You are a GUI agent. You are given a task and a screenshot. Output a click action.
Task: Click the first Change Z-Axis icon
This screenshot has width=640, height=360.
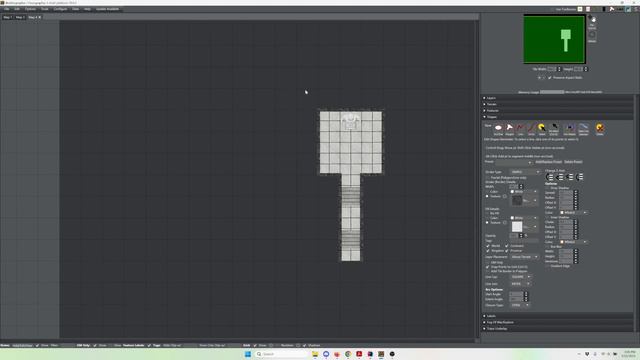tap(550, 177)
